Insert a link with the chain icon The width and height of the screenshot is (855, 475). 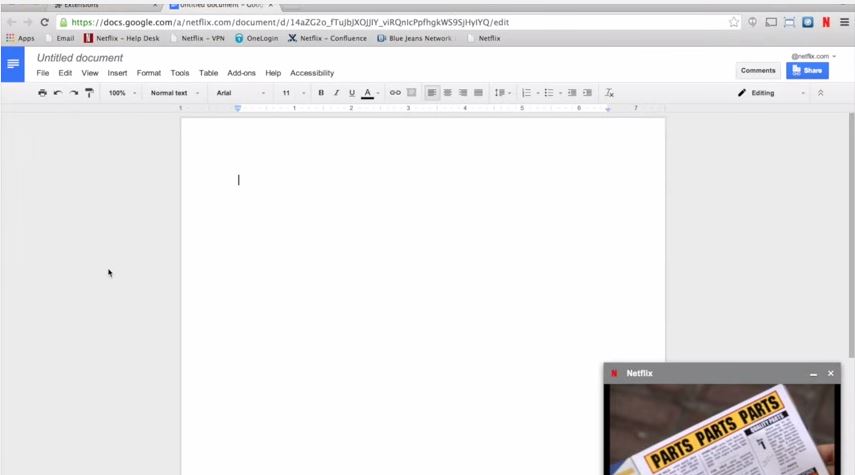coord(395,93)
